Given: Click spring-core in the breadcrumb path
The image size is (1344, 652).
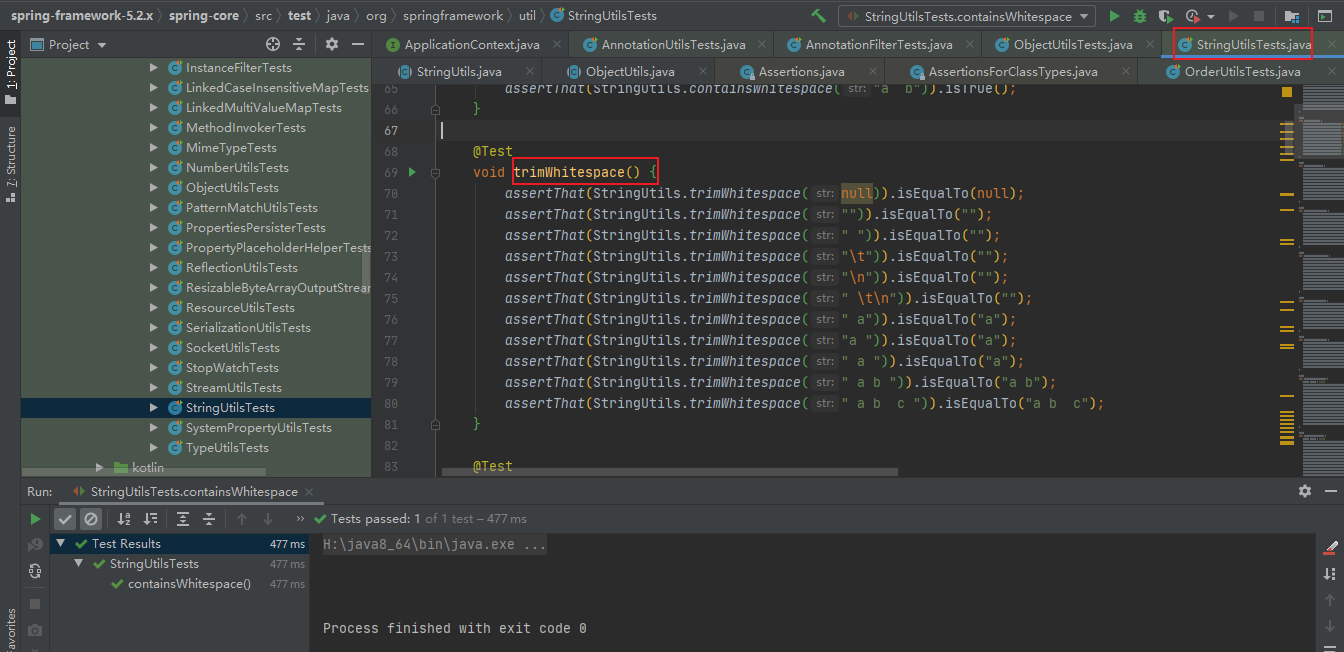Looking at the screenshot, I should coord(203,16).
